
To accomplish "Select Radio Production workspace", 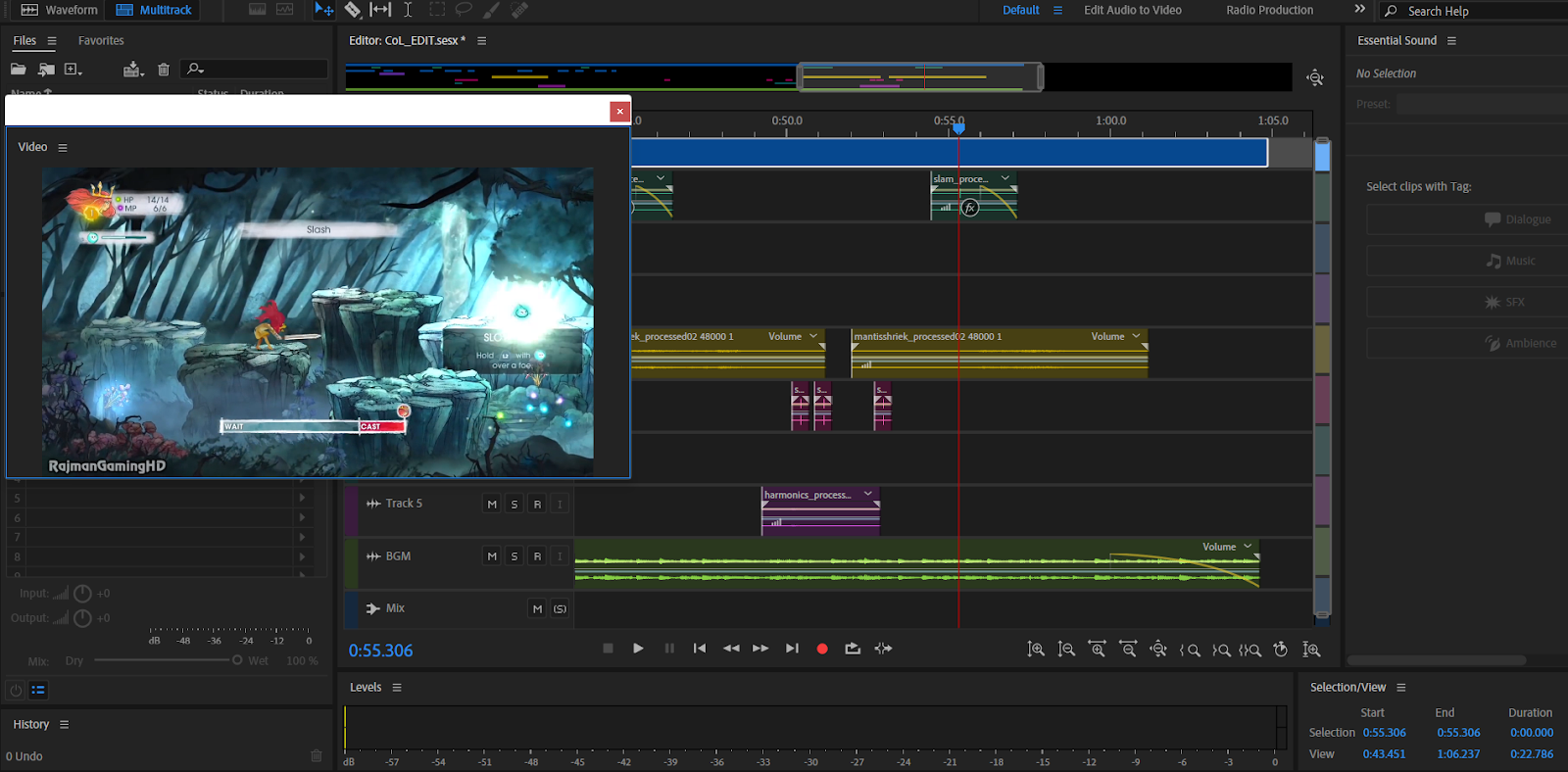I will (x=1269, y=10).
